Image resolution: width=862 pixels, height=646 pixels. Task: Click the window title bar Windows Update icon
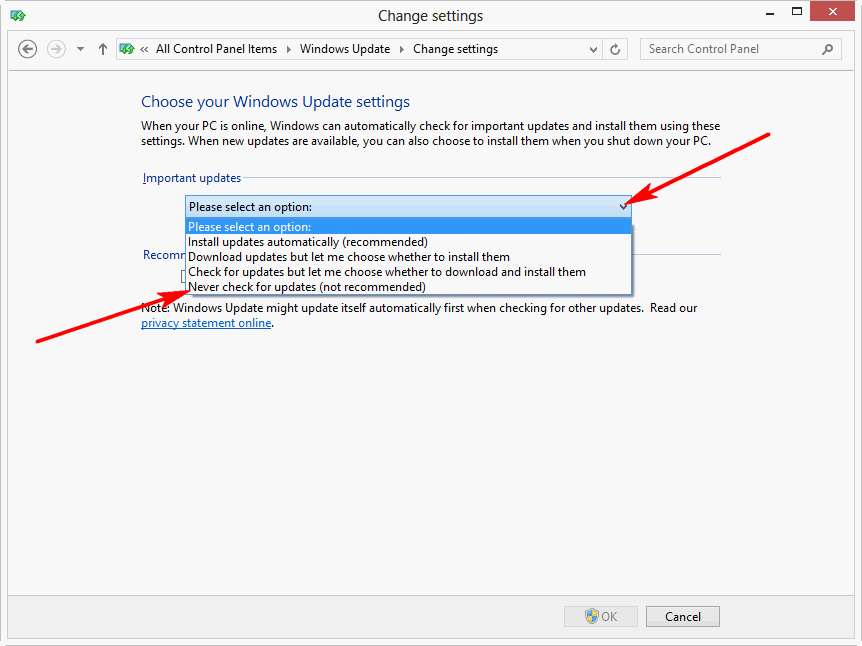click(18, 15)
